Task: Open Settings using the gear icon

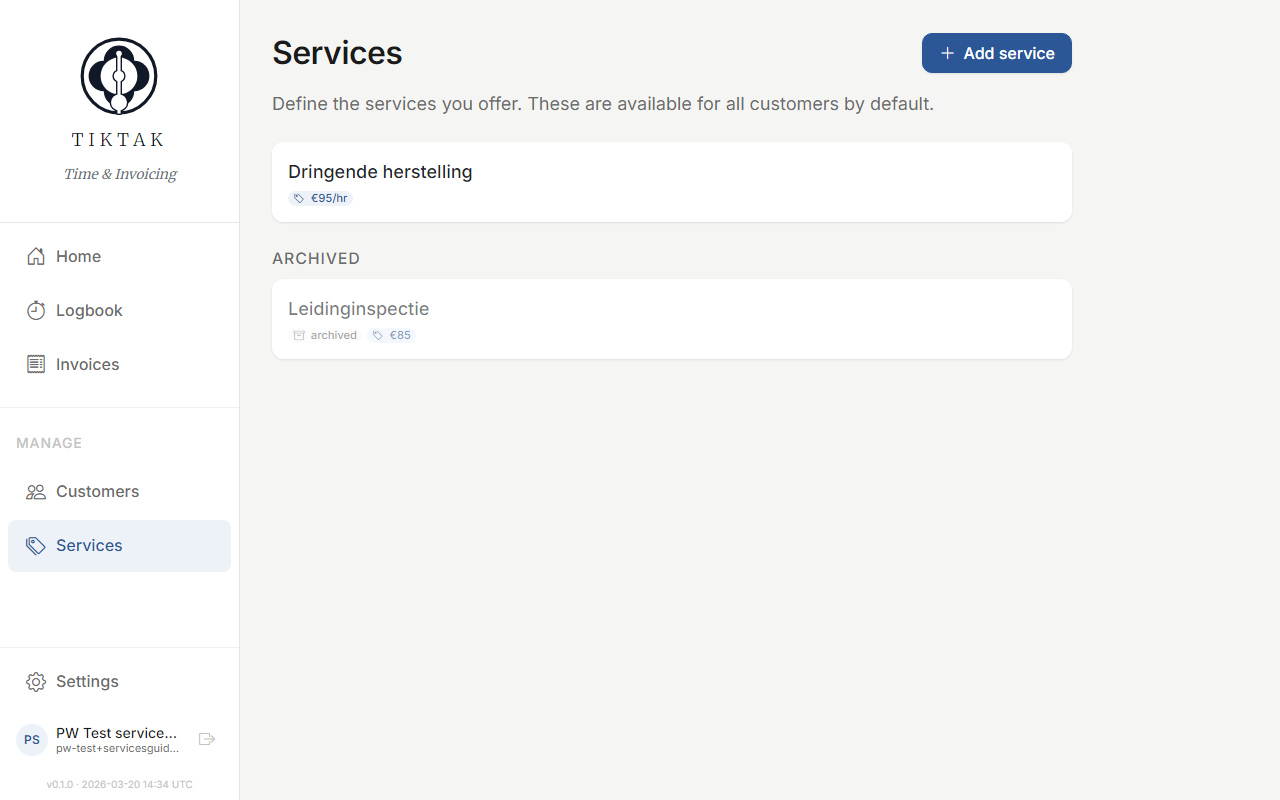Action: [x=35, y=681]
